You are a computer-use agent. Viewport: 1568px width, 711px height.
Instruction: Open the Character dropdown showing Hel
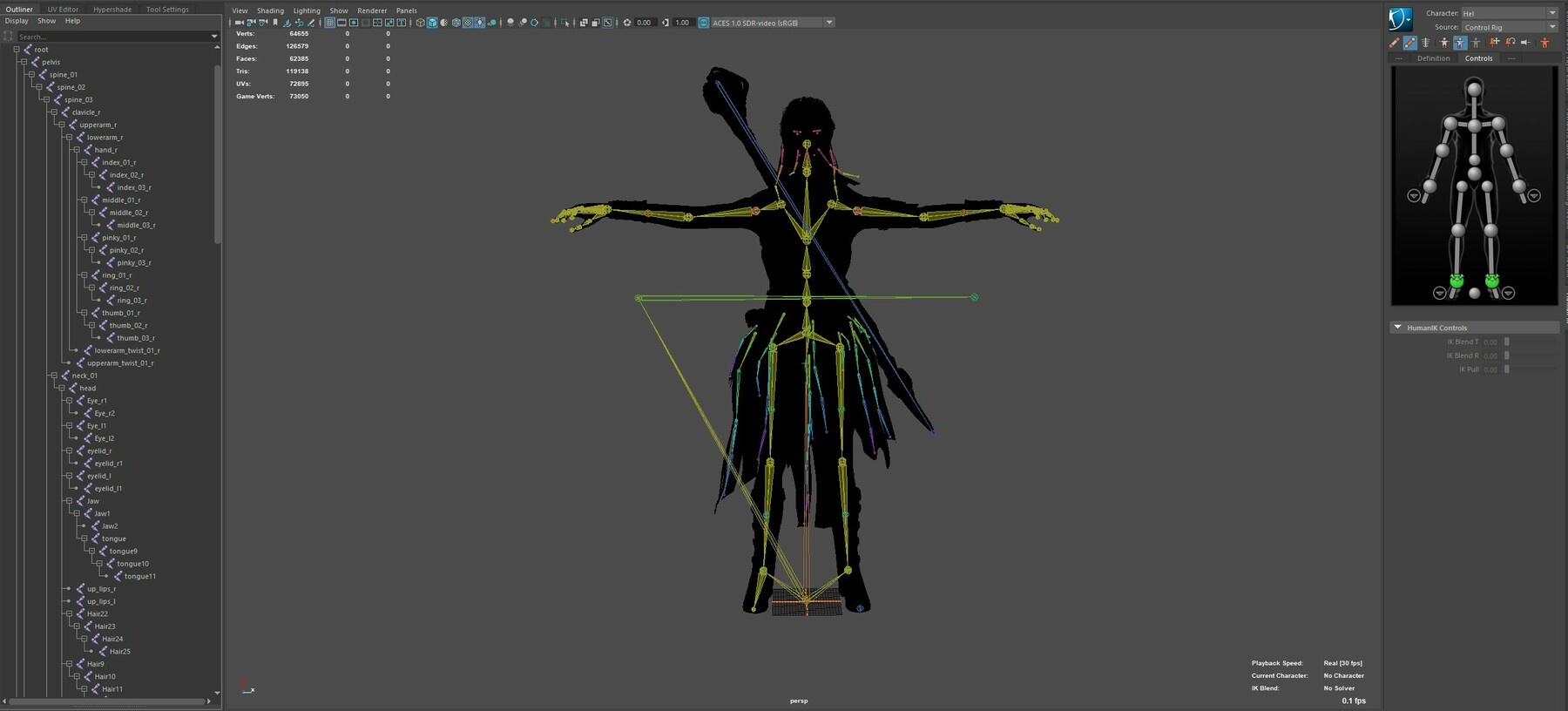[1508, 13]
